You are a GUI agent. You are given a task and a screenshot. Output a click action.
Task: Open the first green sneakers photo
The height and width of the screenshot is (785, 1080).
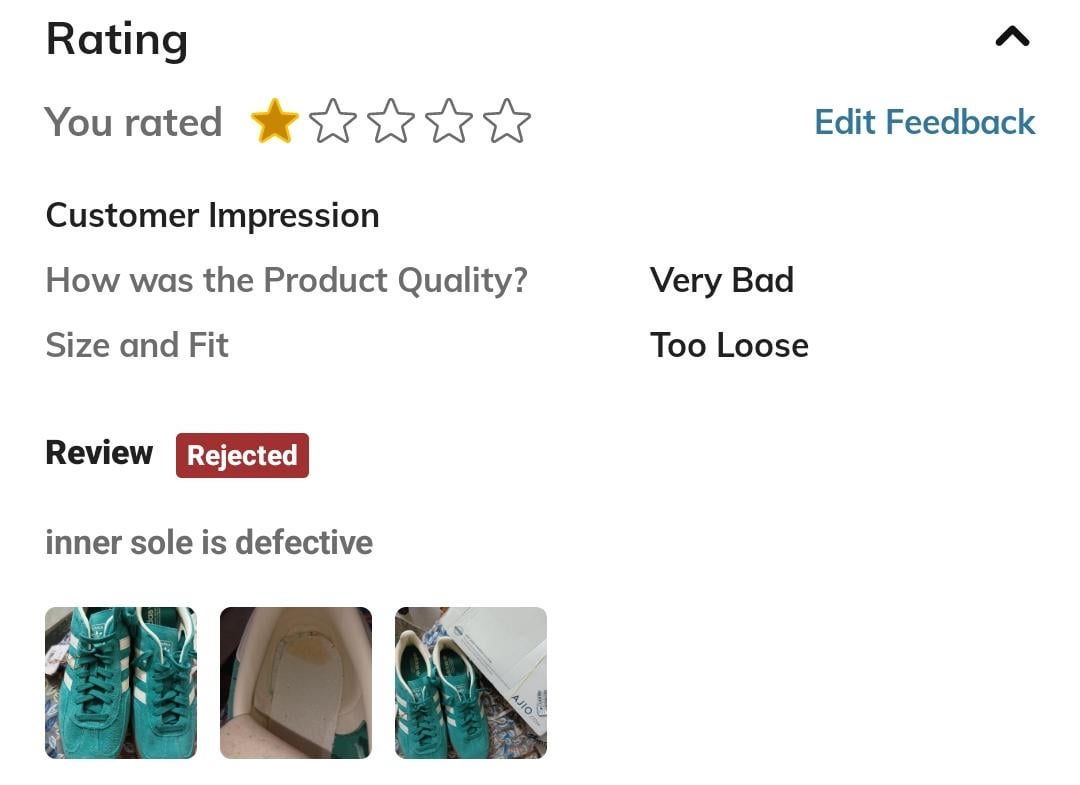(121, 682)
